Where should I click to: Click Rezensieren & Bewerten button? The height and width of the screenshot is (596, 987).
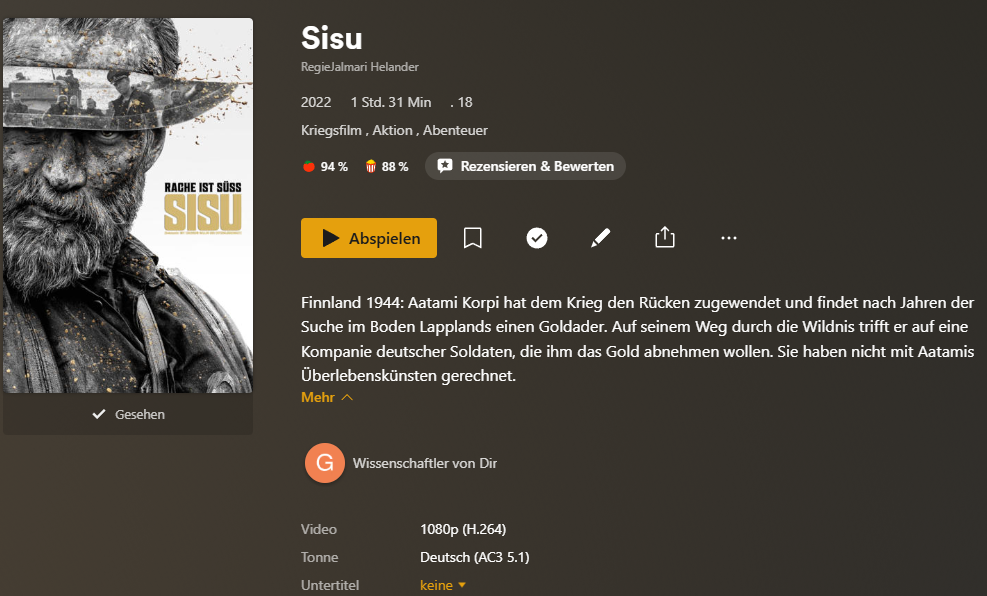pyautogui.click(x=526, y=166)
